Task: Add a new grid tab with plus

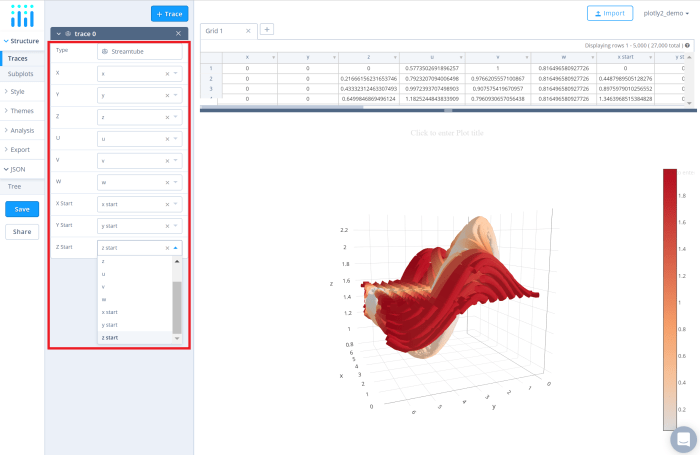Action: pyautogui.click(x=267, y=29)
